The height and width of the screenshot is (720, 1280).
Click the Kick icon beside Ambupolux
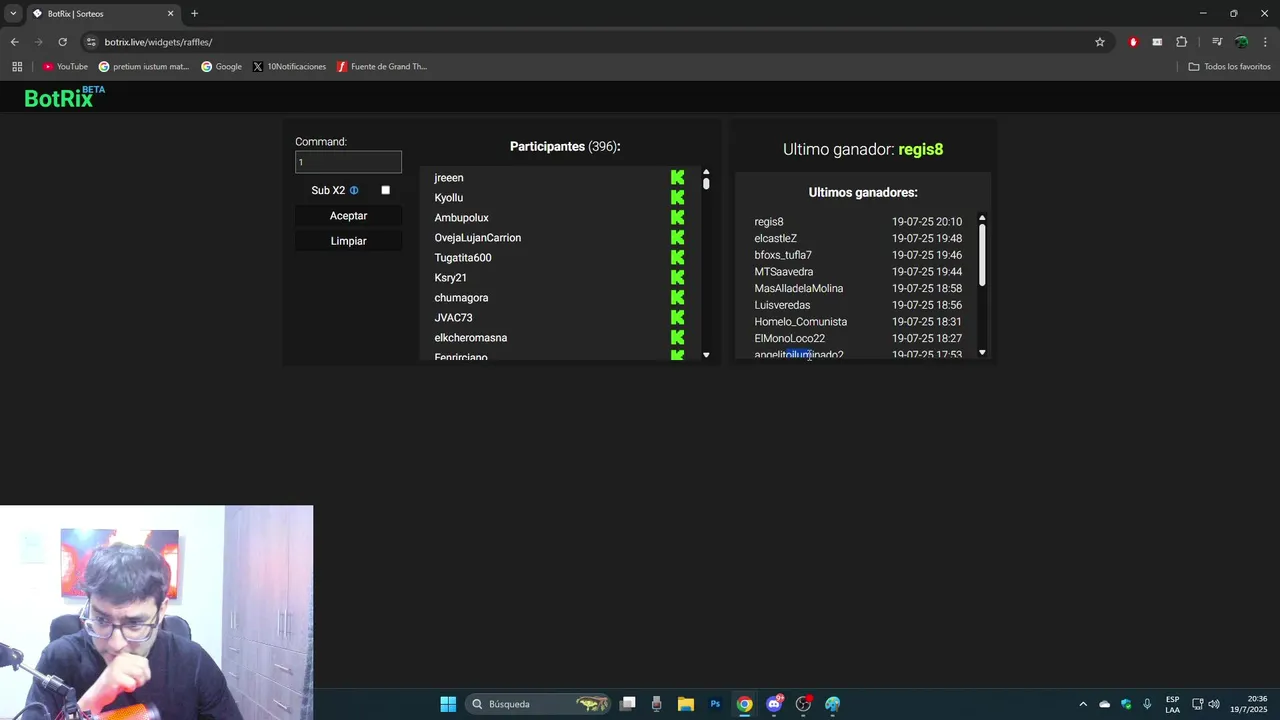(677, 218)
